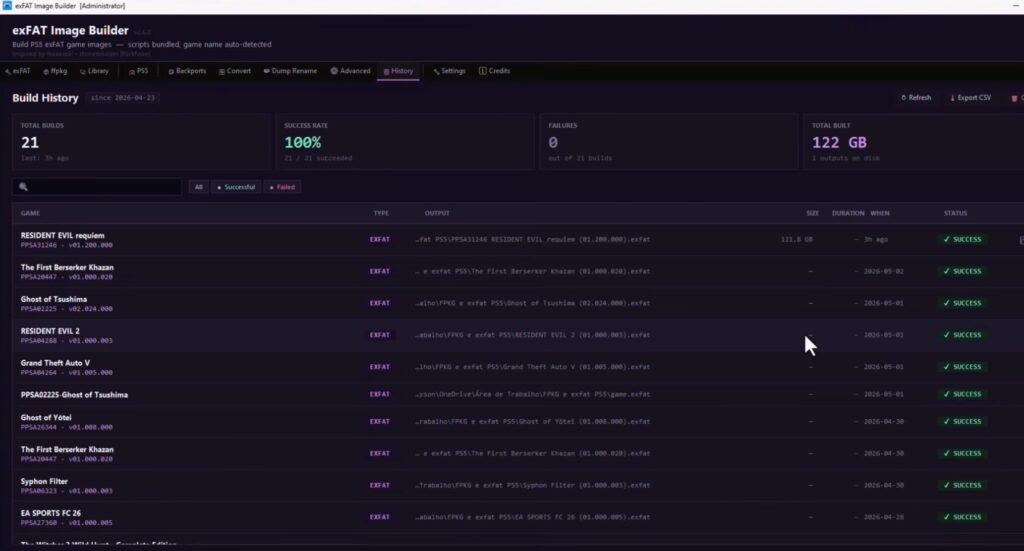
Task: Filter builds by Successful
Action: (x=236, y=187)
